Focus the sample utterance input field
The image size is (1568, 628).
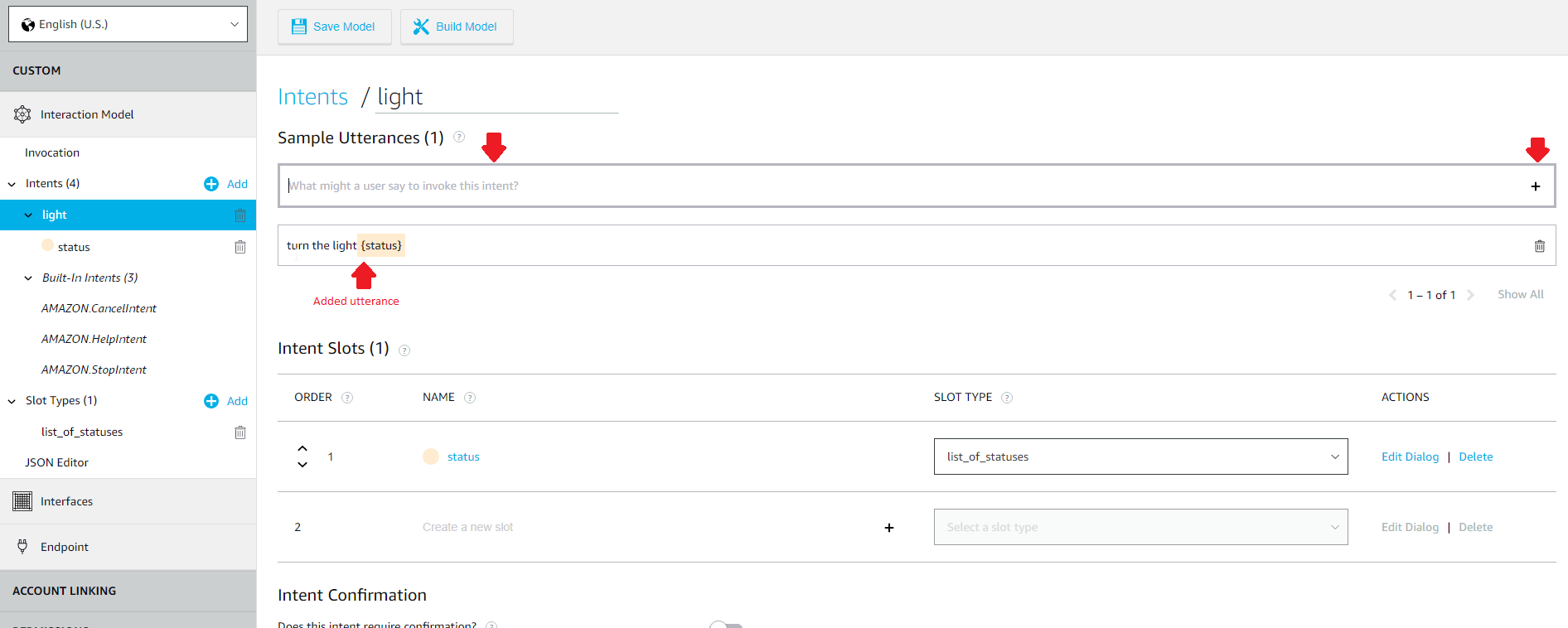point(903,186)
